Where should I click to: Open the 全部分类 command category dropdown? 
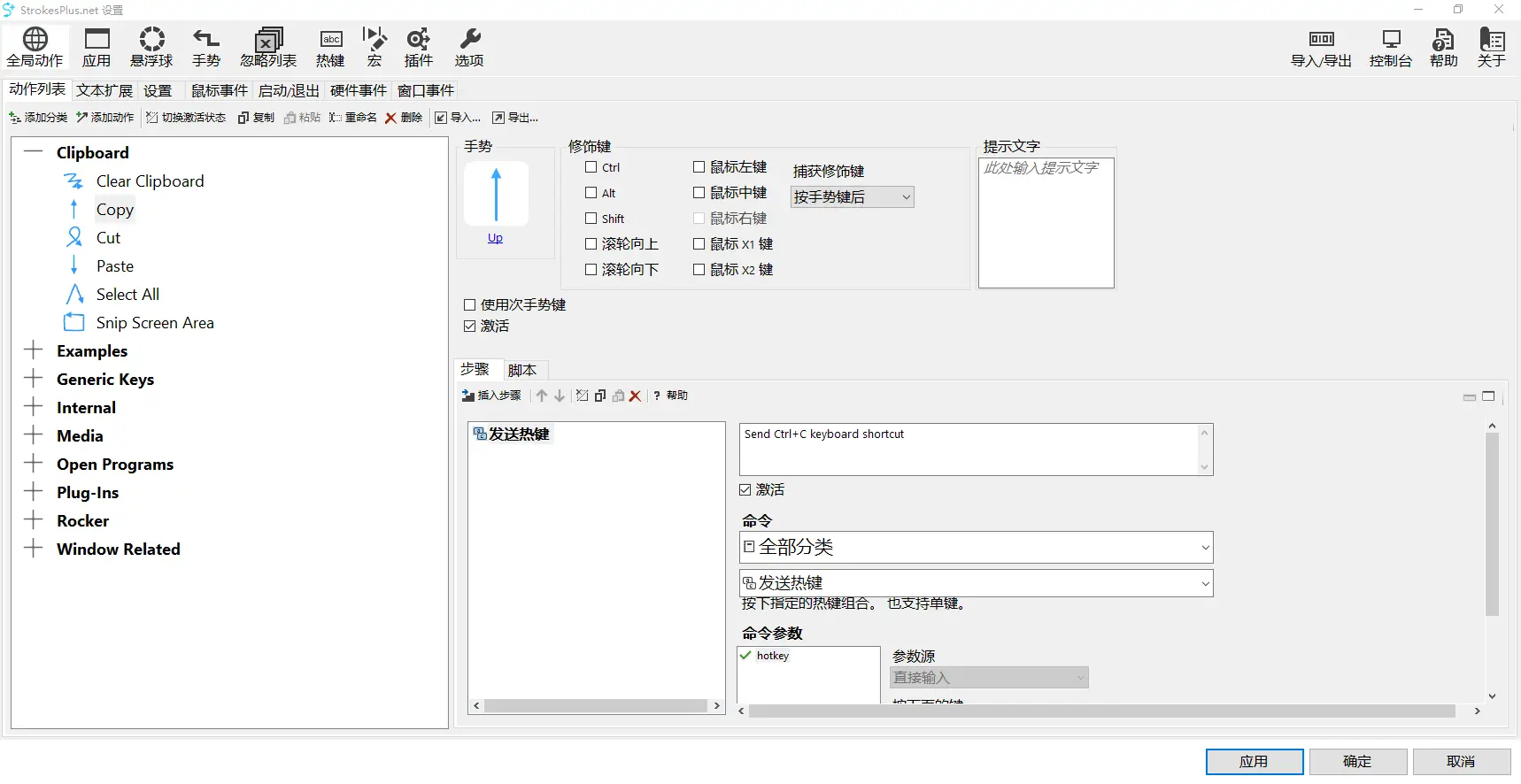click(976, 548)
